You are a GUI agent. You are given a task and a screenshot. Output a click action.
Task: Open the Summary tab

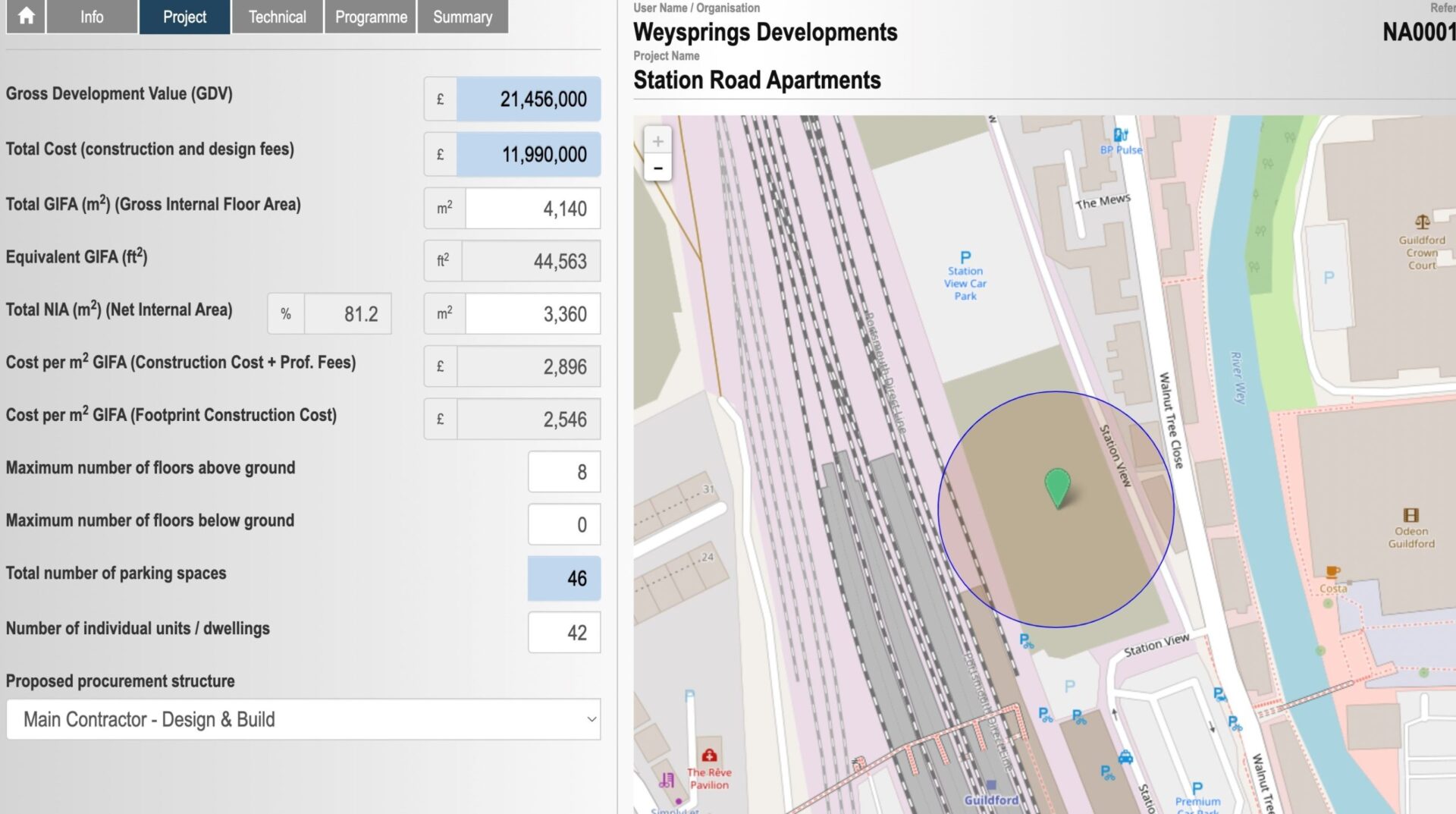(462, 16)
